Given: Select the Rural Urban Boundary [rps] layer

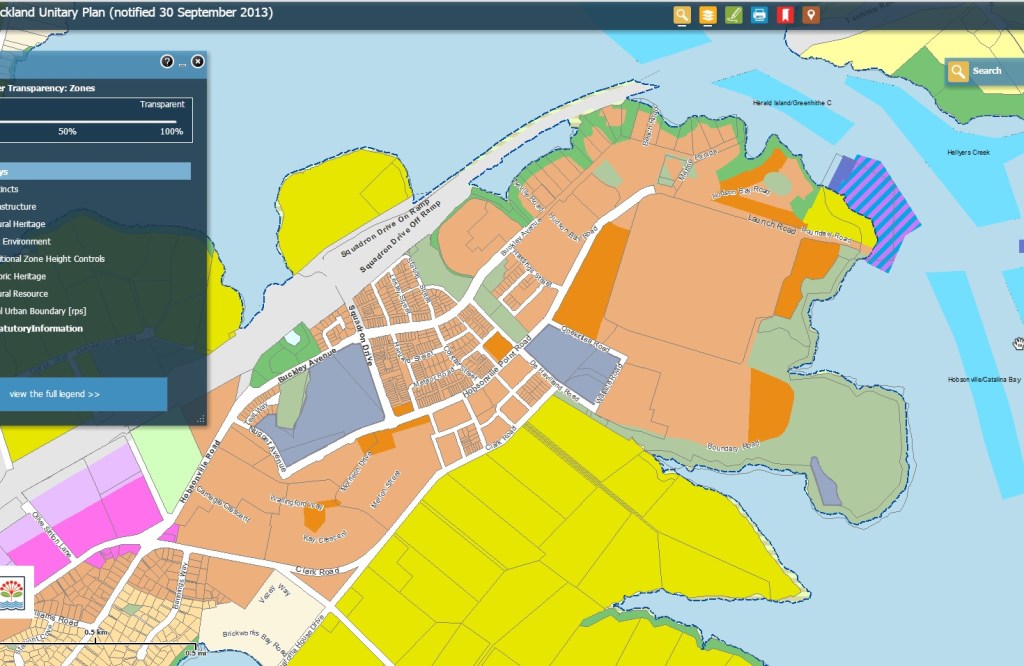Looking at the screenshot, I should 42,311.
